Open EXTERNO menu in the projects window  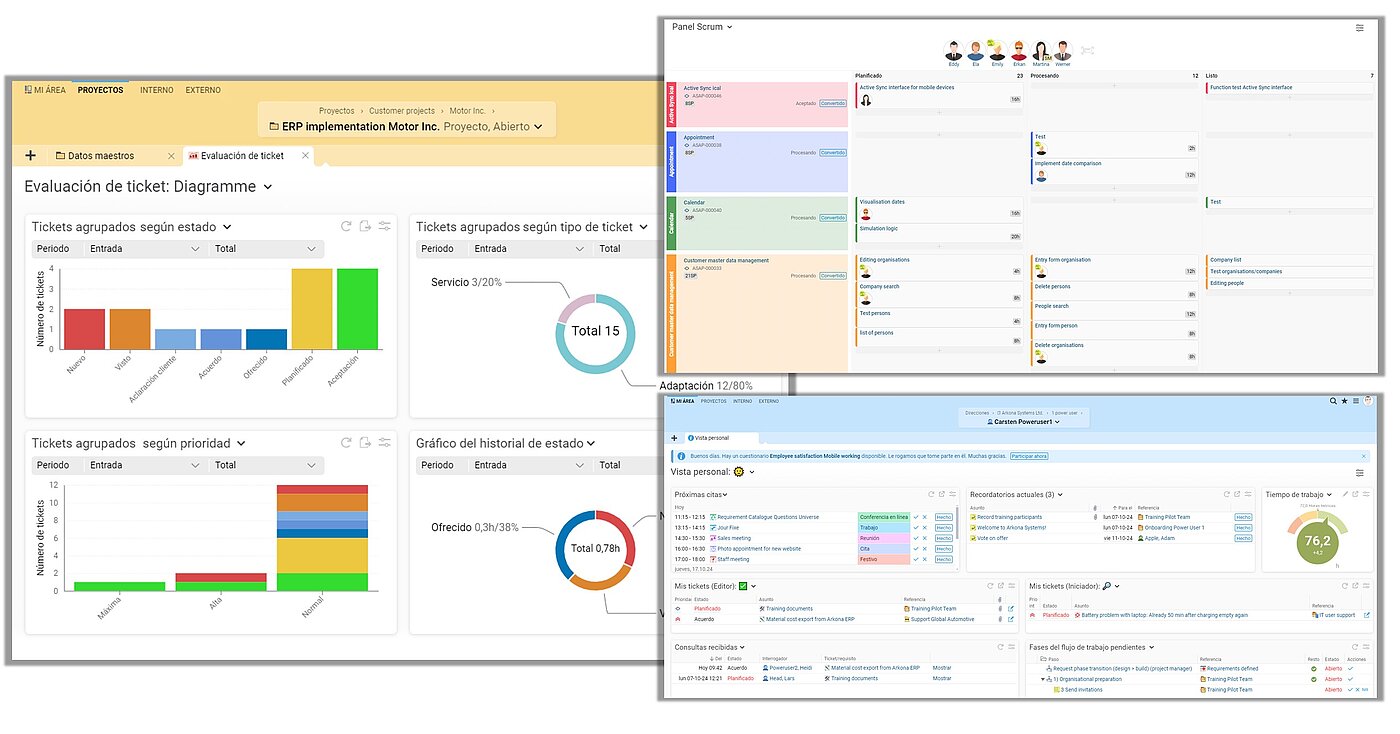tap(203, 90)
